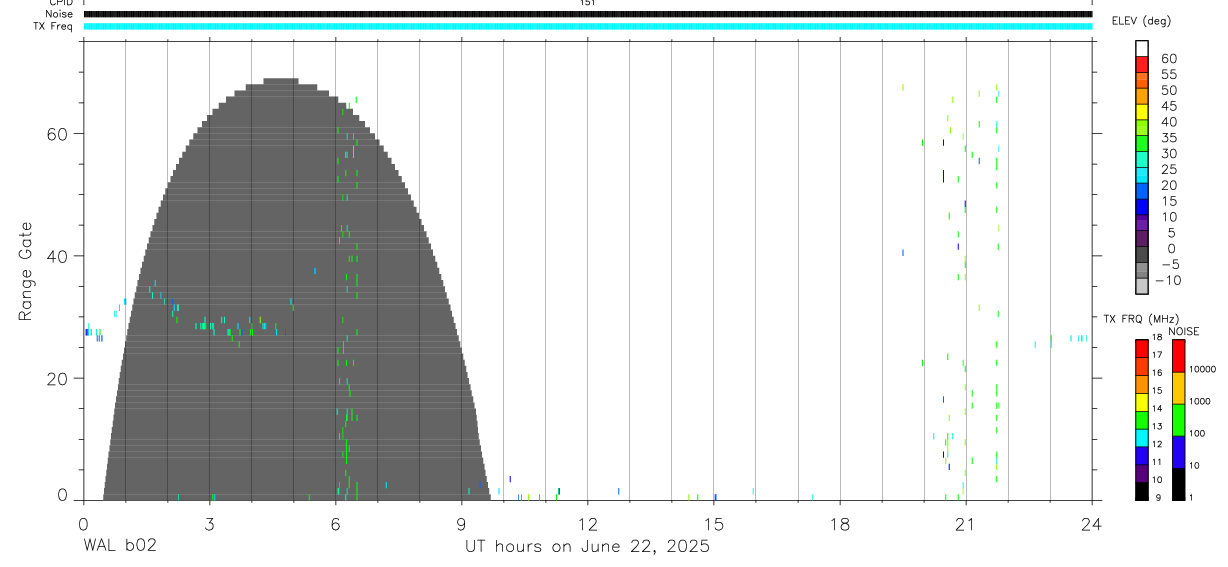
Task: Click the red segment of ELEV color bar
Action: click(x=1142, y=66)
